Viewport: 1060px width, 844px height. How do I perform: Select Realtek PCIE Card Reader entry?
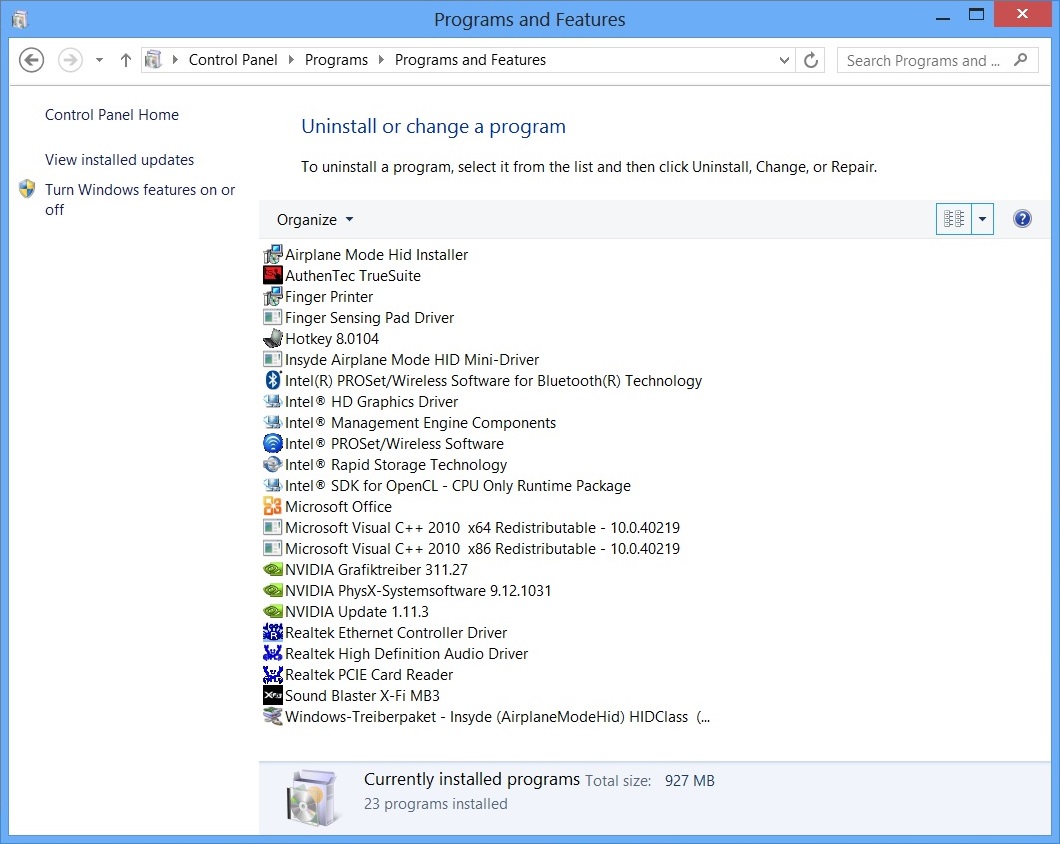[369, 674]
